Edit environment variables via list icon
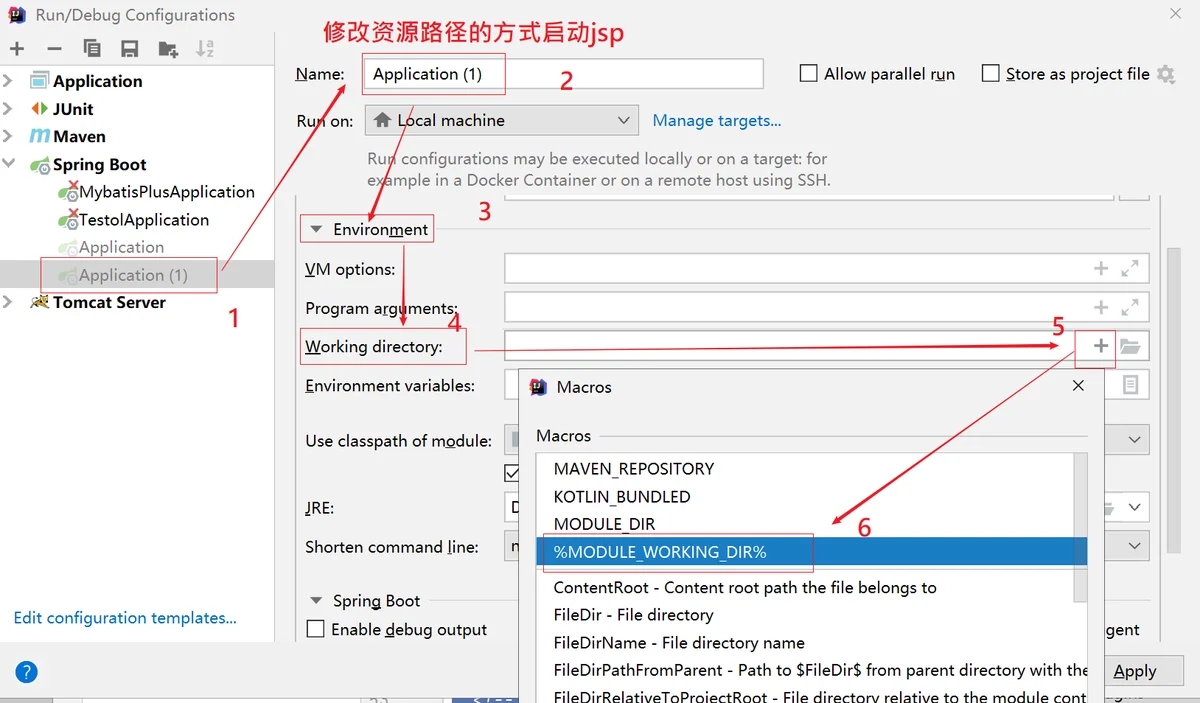The width and height of the screenshot is (1200, 703). click(1130, 385)
